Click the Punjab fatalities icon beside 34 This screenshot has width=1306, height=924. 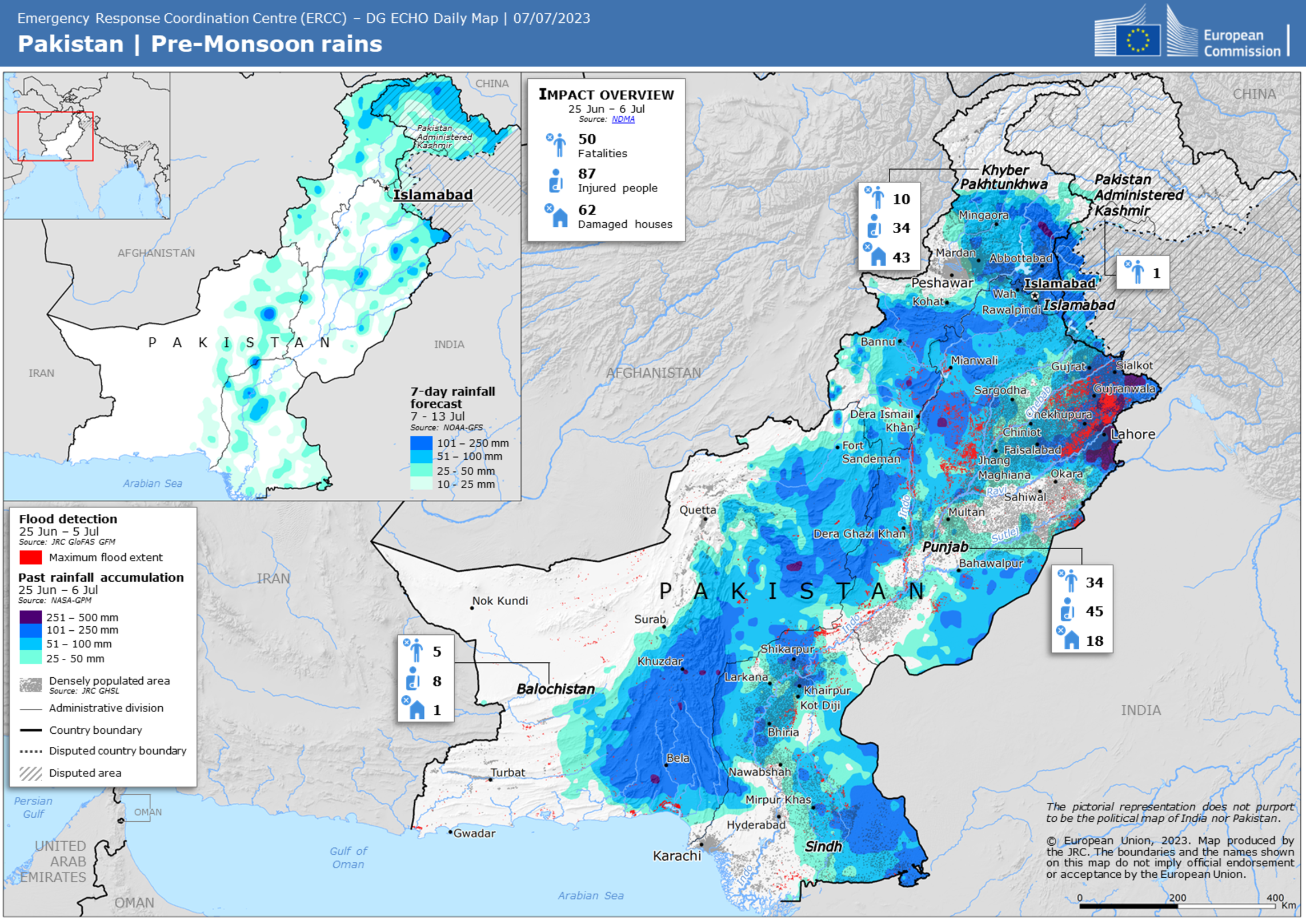coord(1068,581)
